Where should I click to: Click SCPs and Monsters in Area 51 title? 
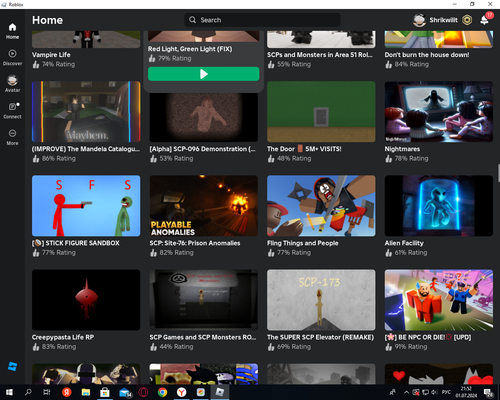tap(320, 55)
